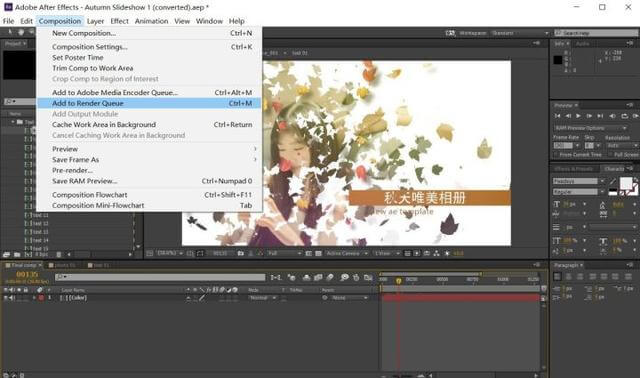Open the Layer menu

pyautogui.click(x=95, y=21)
